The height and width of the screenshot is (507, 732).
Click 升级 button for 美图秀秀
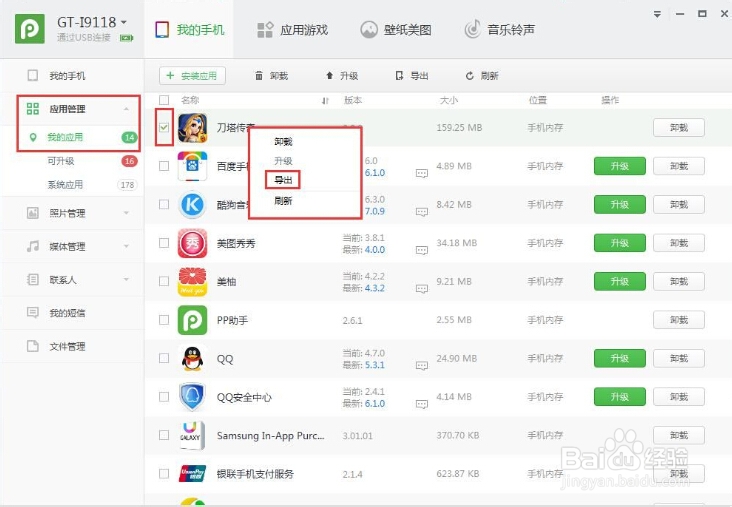tap(619, 243)
